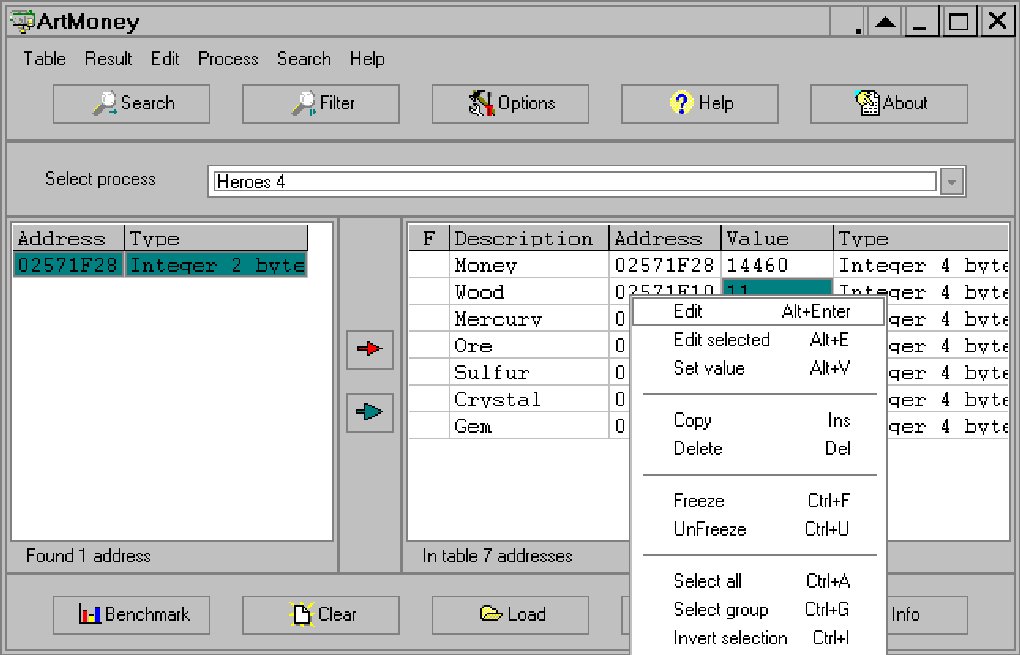Click the Ore description cell
Image resolution: width=1020 pixels, height=655 pixels.
[528, 345]
